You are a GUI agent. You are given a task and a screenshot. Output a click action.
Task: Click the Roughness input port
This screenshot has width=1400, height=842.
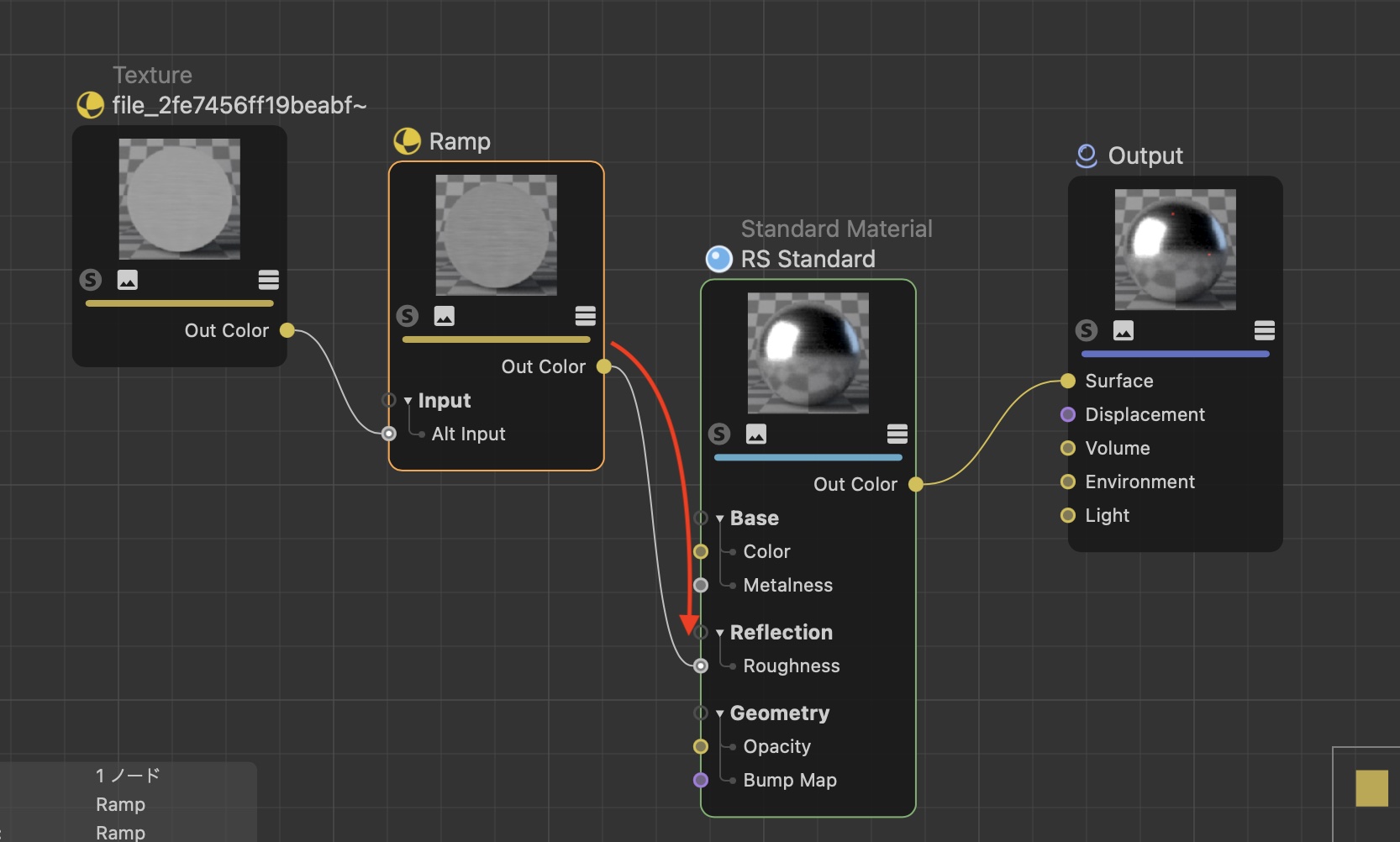pos(701,666)
